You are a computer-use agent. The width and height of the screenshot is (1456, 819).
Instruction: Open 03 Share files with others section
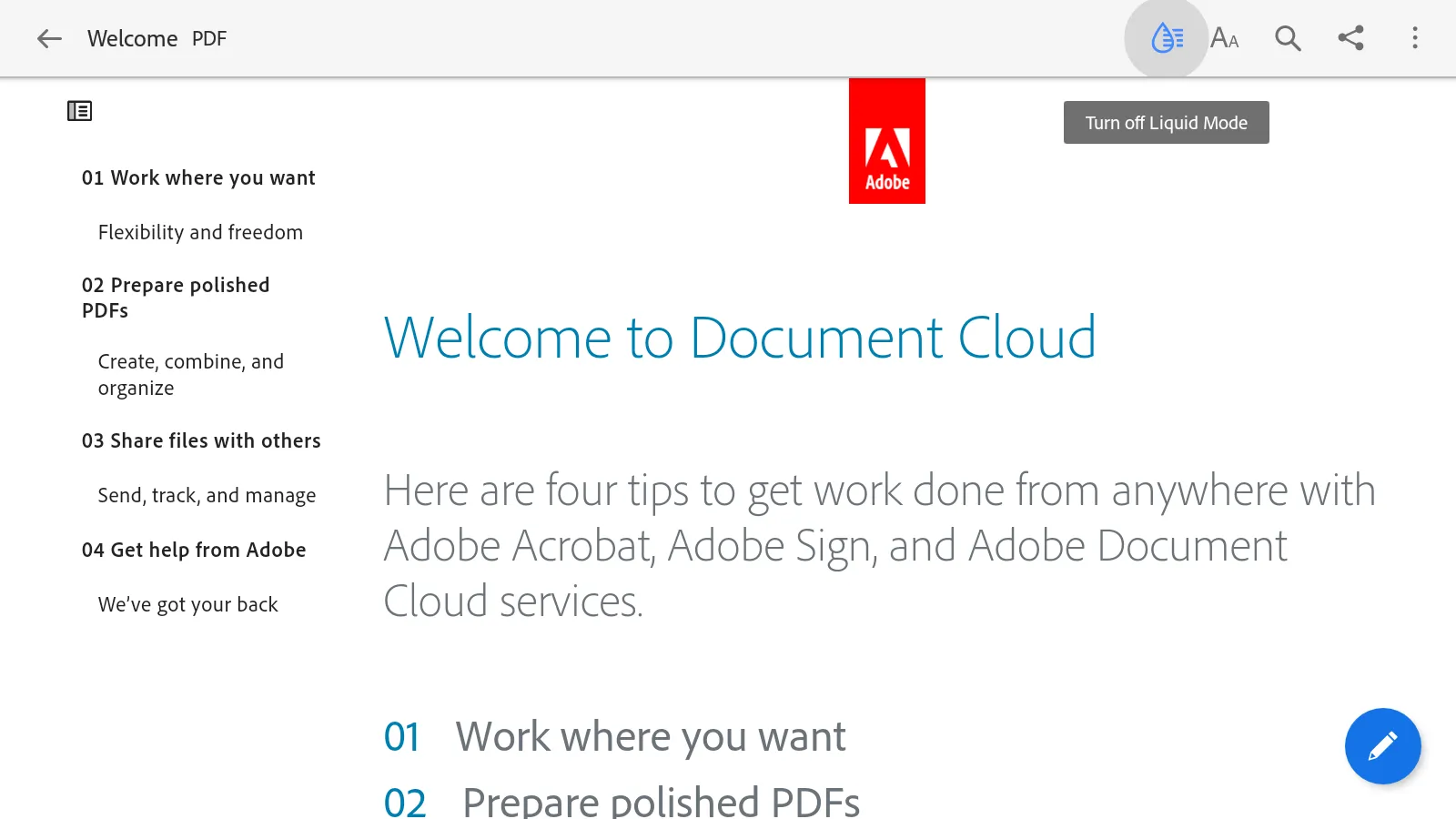pyautogui.click(x=201, y=440)
